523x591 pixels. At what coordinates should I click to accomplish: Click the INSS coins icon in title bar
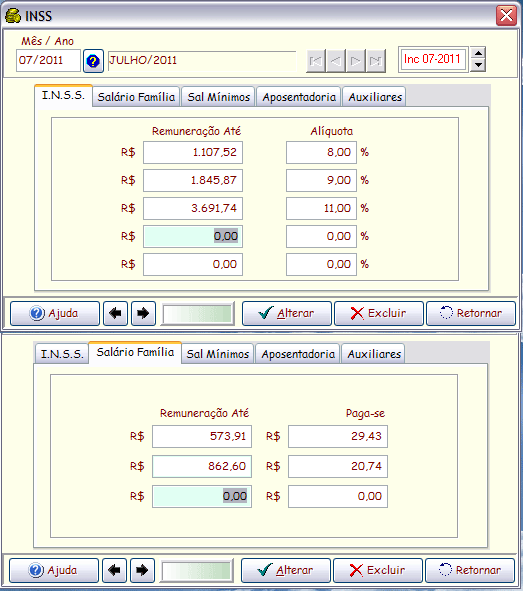click(12, 16)
